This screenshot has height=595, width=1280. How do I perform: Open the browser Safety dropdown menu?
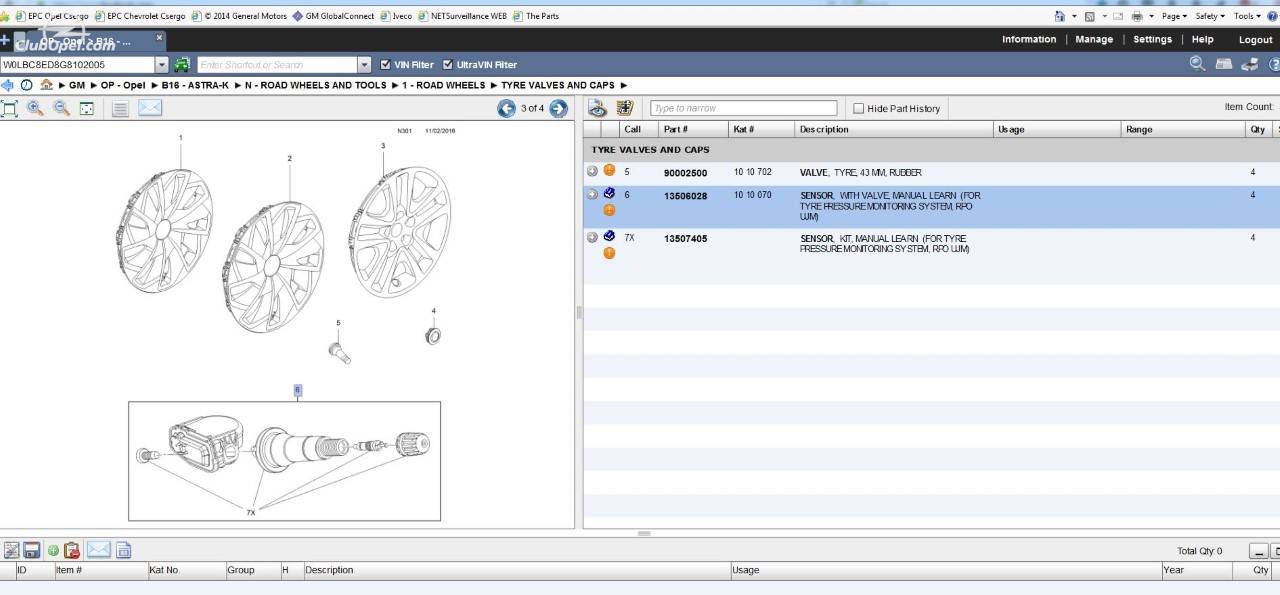(1210, 16)
